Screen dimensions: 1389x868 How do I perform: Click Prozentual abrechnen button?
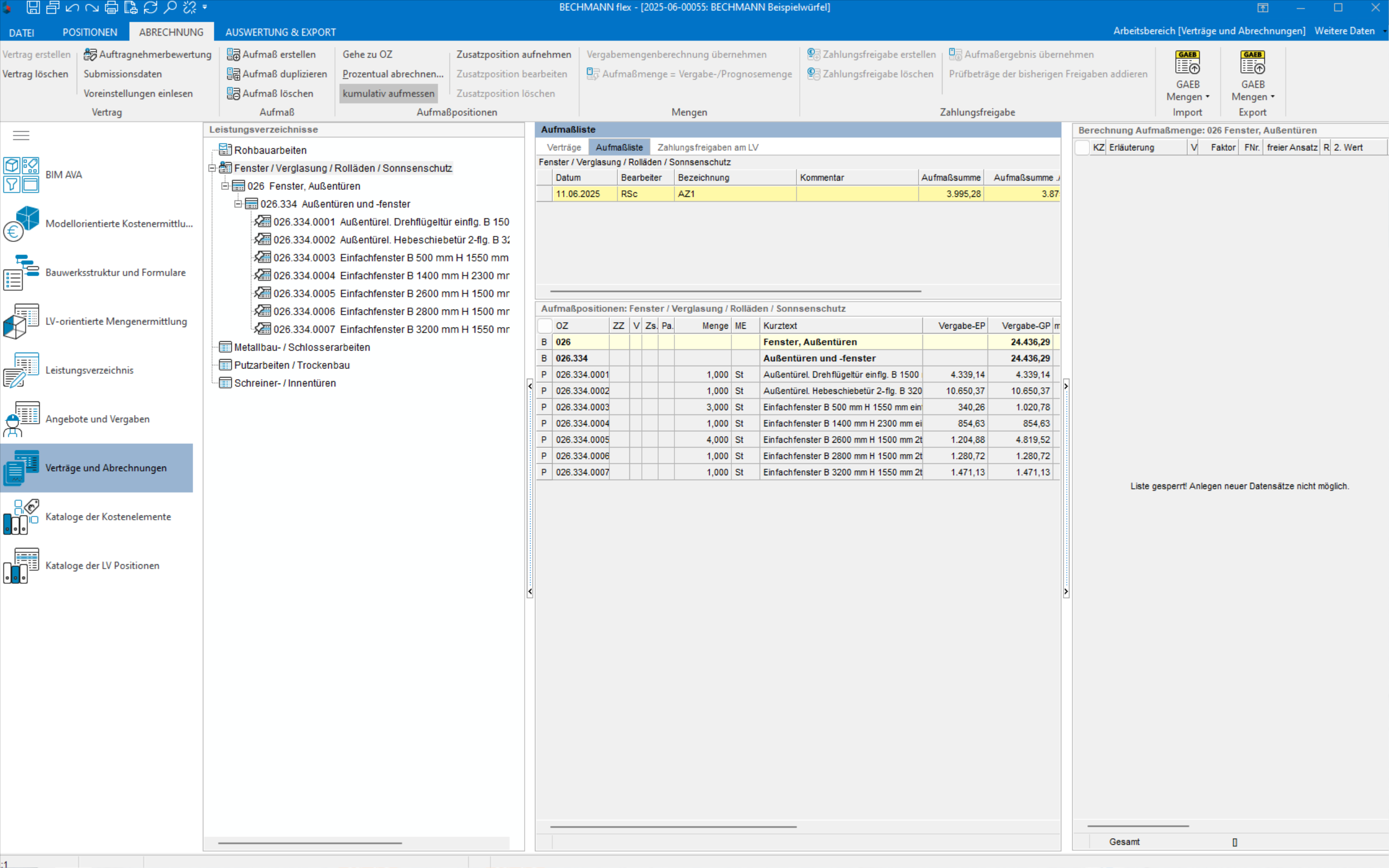(x=393, y=74)
